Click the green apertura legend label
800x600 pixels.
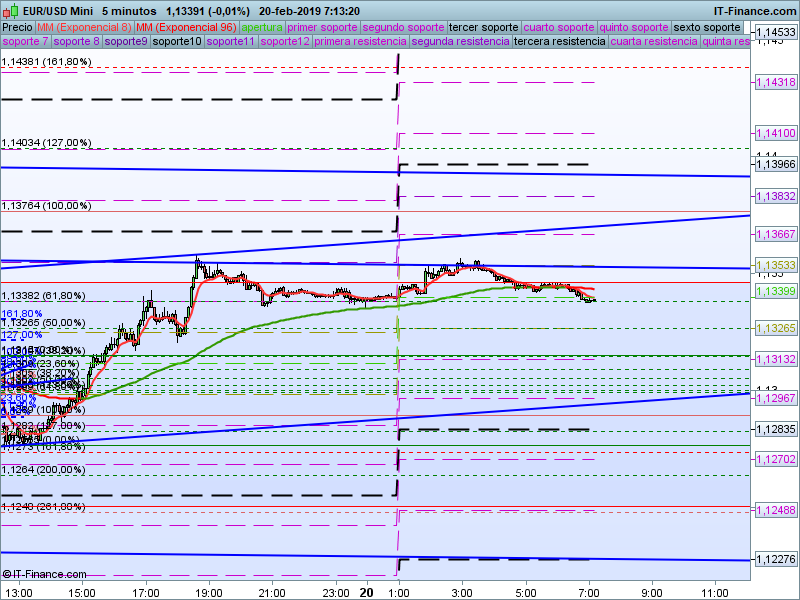pyautogui.click(x=262, y=27)
